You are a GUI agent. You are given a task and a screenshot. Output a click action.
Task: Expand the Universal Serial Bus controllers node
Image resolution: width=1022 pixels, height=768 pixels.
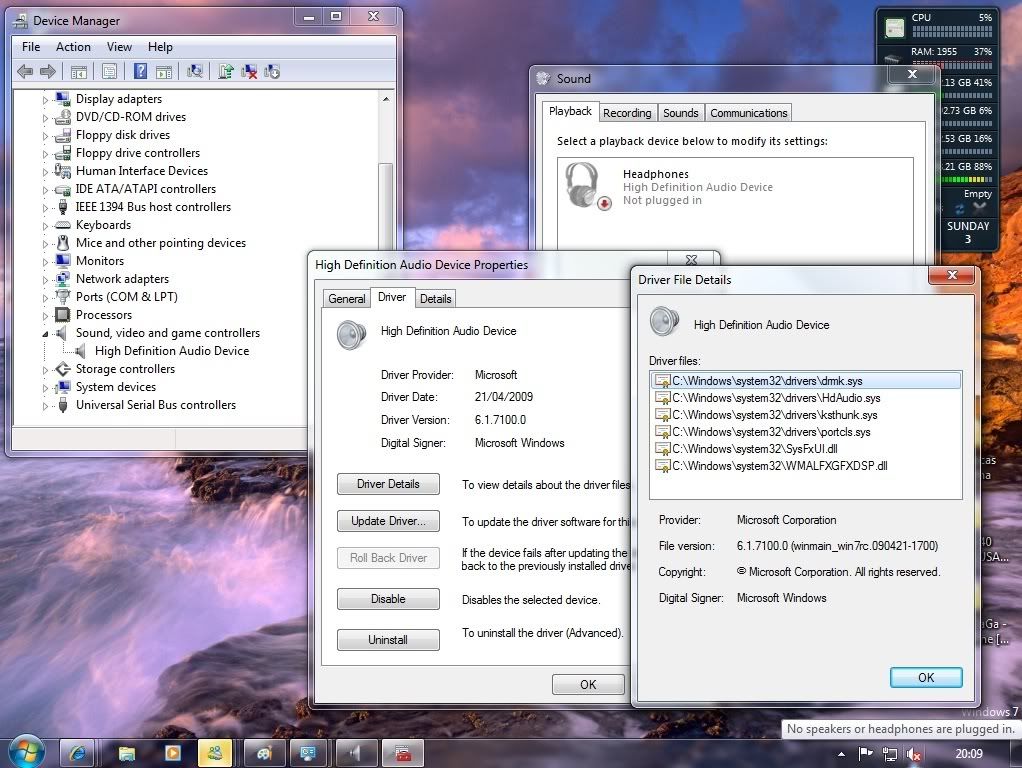tap(45, 405)
